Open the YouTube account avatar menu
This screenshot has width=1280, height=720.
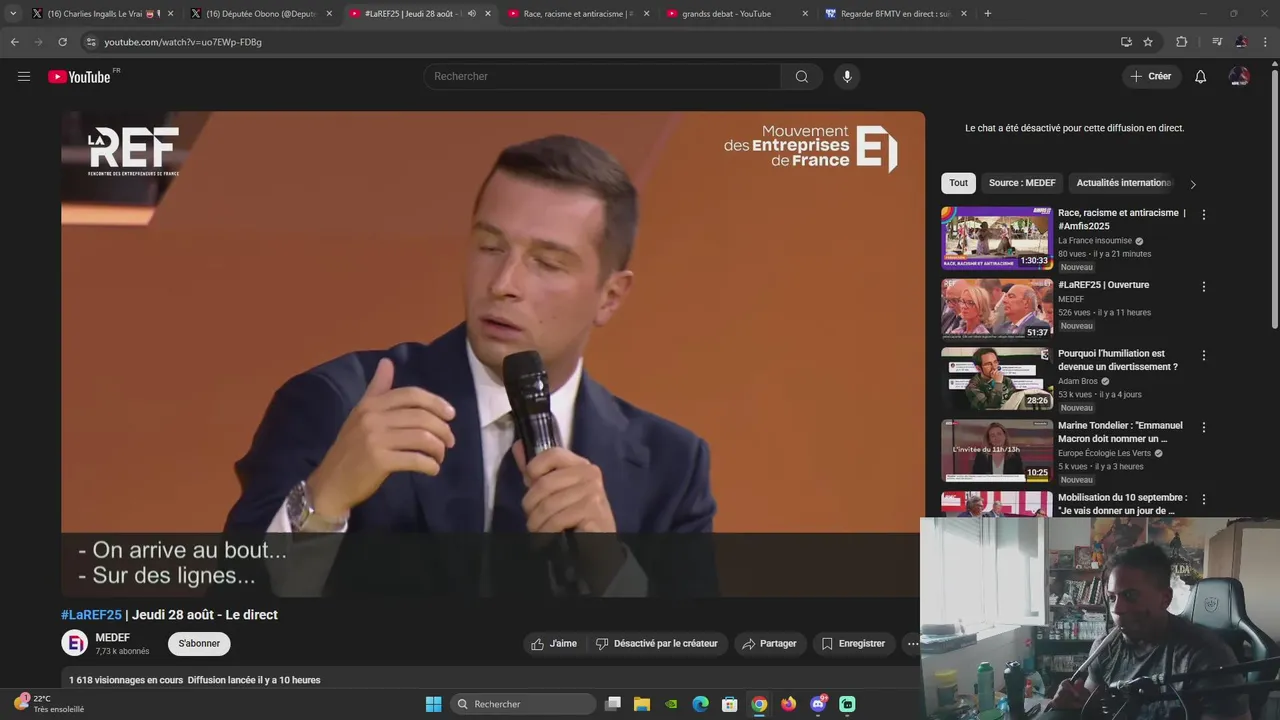click(x=1239, y=77)
